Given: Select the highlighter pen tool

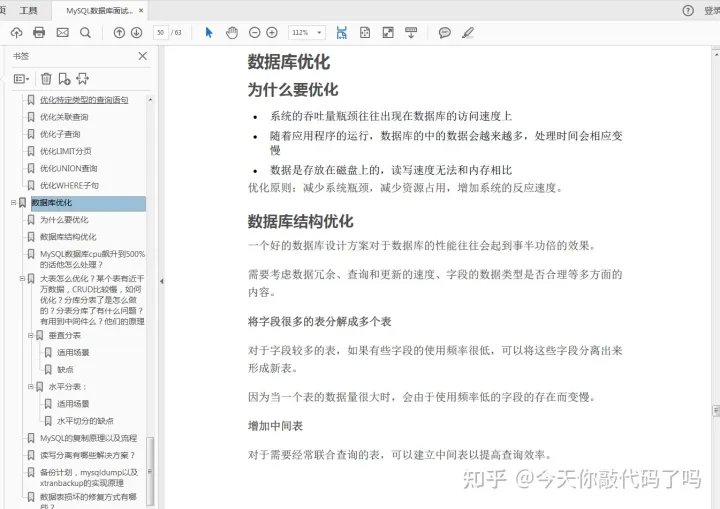Looking at the screenshot, I should click(x=468, y=33).
